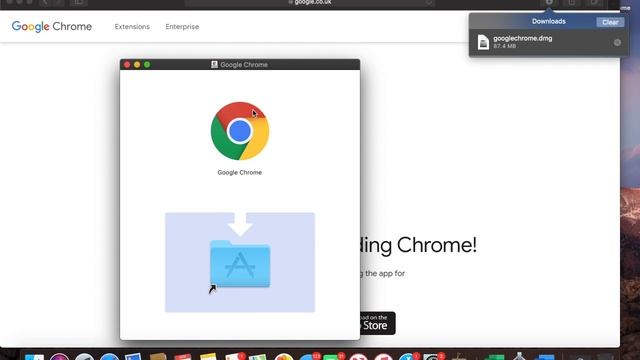640x360 pixels.
Task: Click the 'ding Chrome!' heading on the webpage
Action: click(x=418, y=245)
